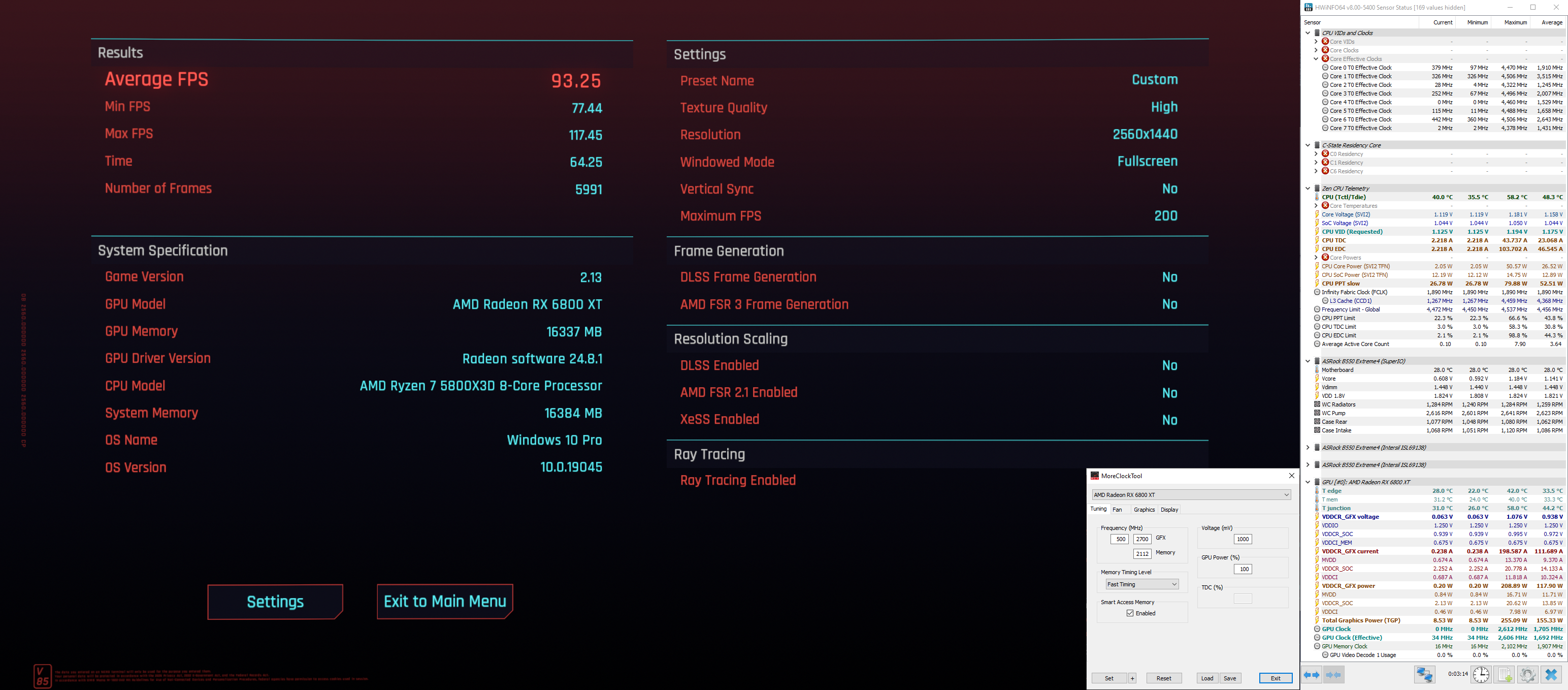
Task: Expand the C0 Residency tree node
Action: (x=1316, y=154)
